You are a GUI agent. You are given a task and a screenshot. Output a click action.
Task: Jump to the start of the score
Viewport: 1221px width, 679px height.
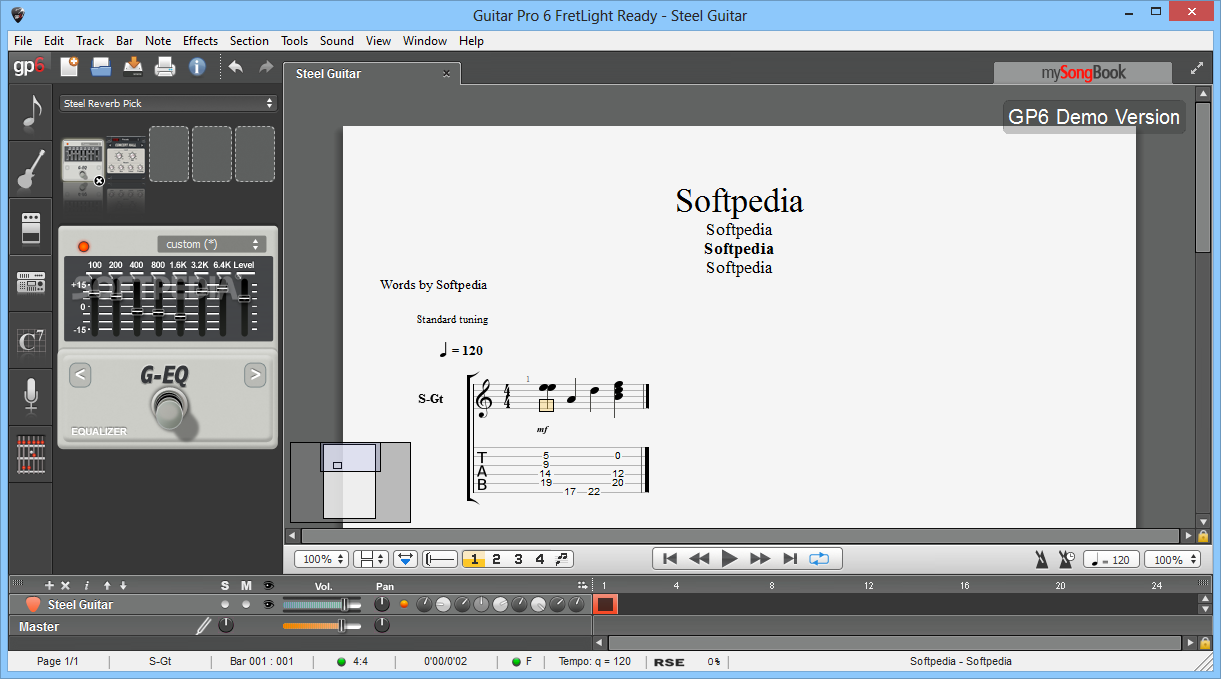tap(670, 559)
